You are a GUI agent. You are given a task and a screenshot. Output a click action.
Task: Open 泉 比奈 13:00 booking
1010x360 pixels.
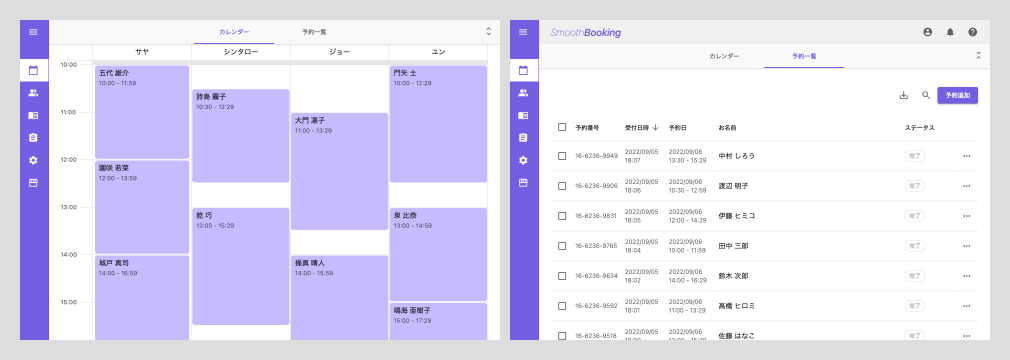tap(438, 254)
